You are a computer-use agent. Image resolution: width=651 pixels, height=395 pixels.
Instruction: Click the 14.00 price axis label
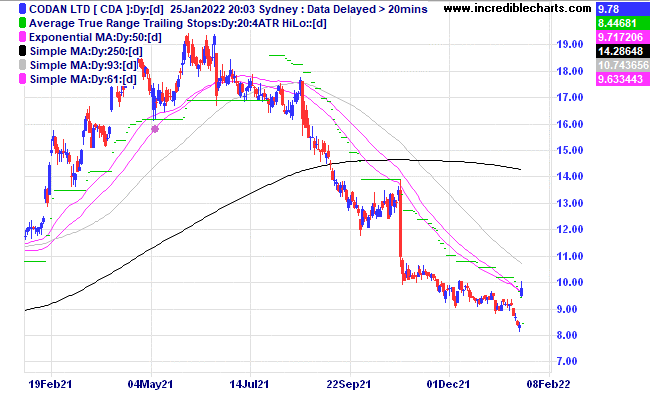pos(570,177)
